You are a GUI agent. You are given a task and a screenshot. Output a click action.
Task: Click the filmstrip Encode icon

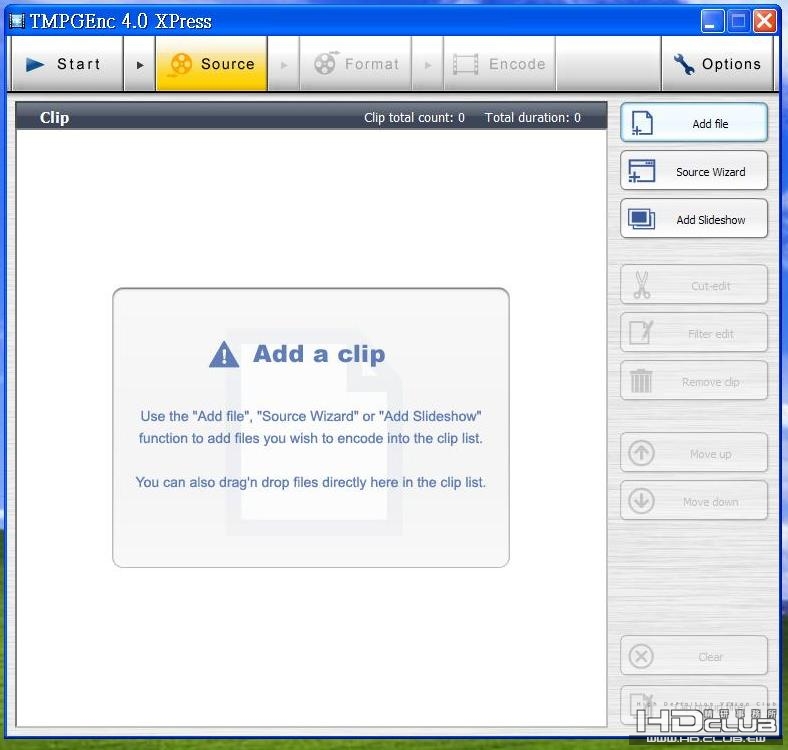pos(465,64)
